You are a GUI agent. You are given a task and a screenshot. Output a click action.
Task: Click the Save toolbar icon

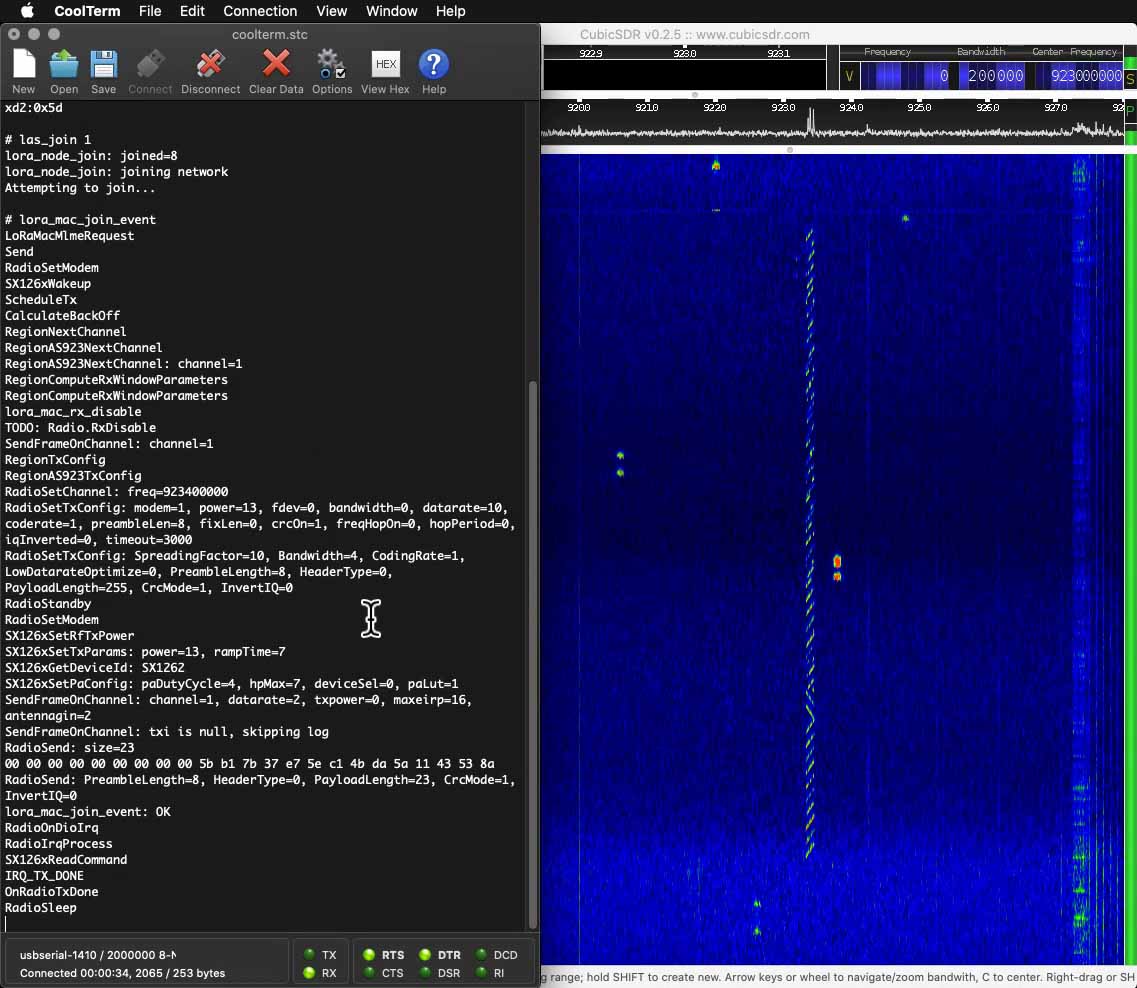click(104, 66)
